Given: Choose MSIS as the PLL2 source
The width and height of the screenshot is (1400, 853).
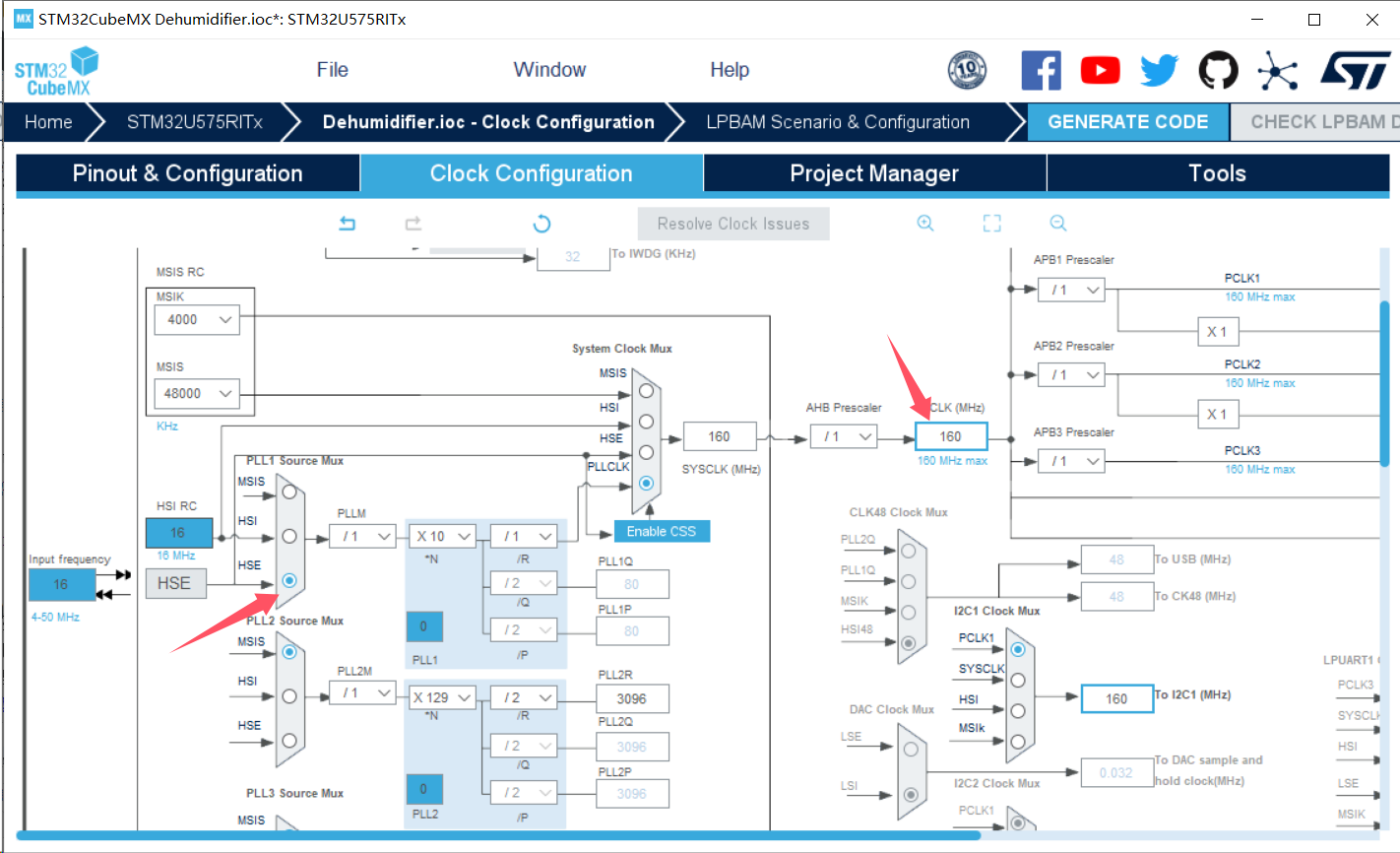Looking at the screenshot, I should click(x=289, y=651).
